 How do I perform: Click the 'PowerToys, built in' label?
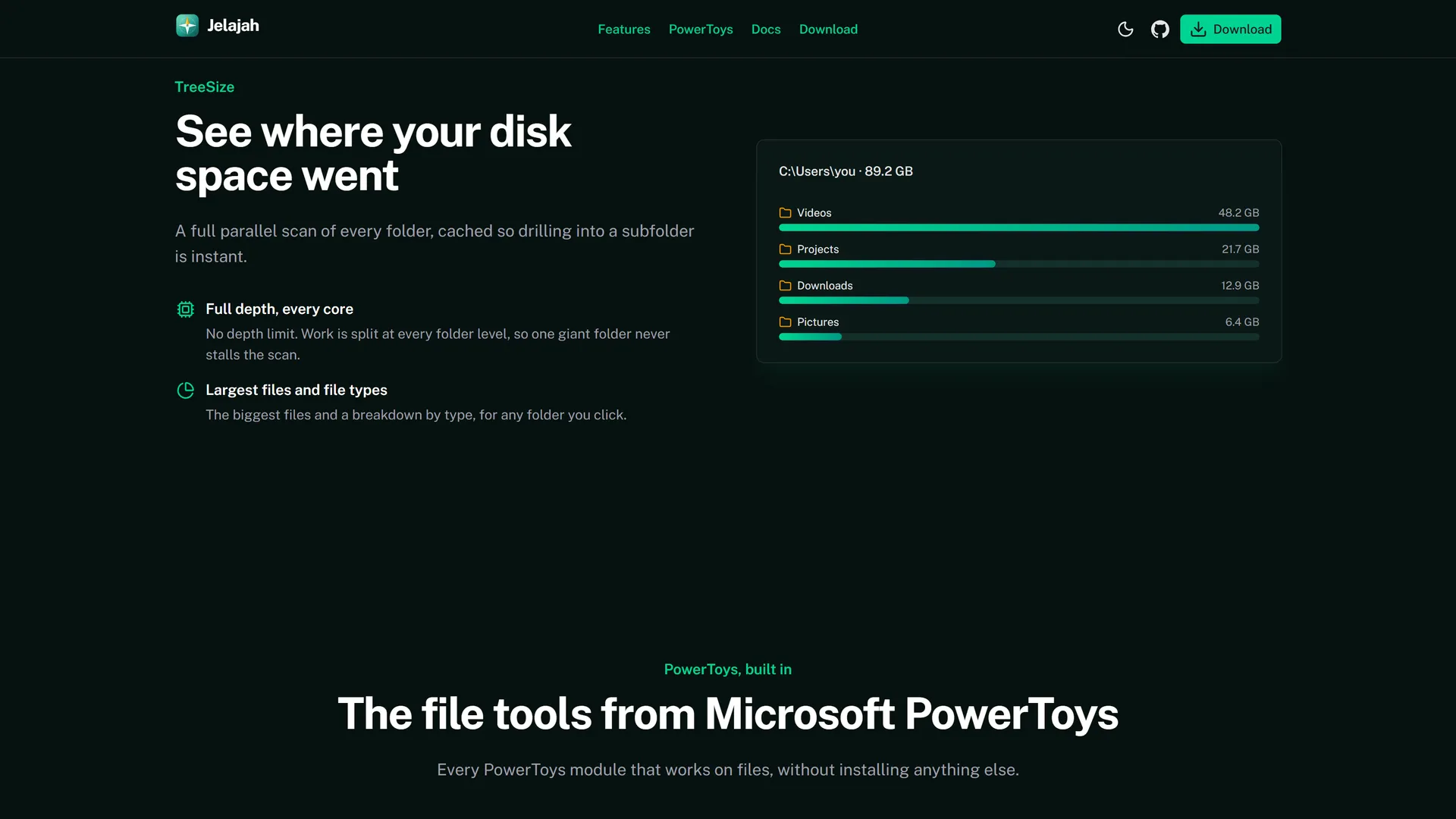[728, 670]
